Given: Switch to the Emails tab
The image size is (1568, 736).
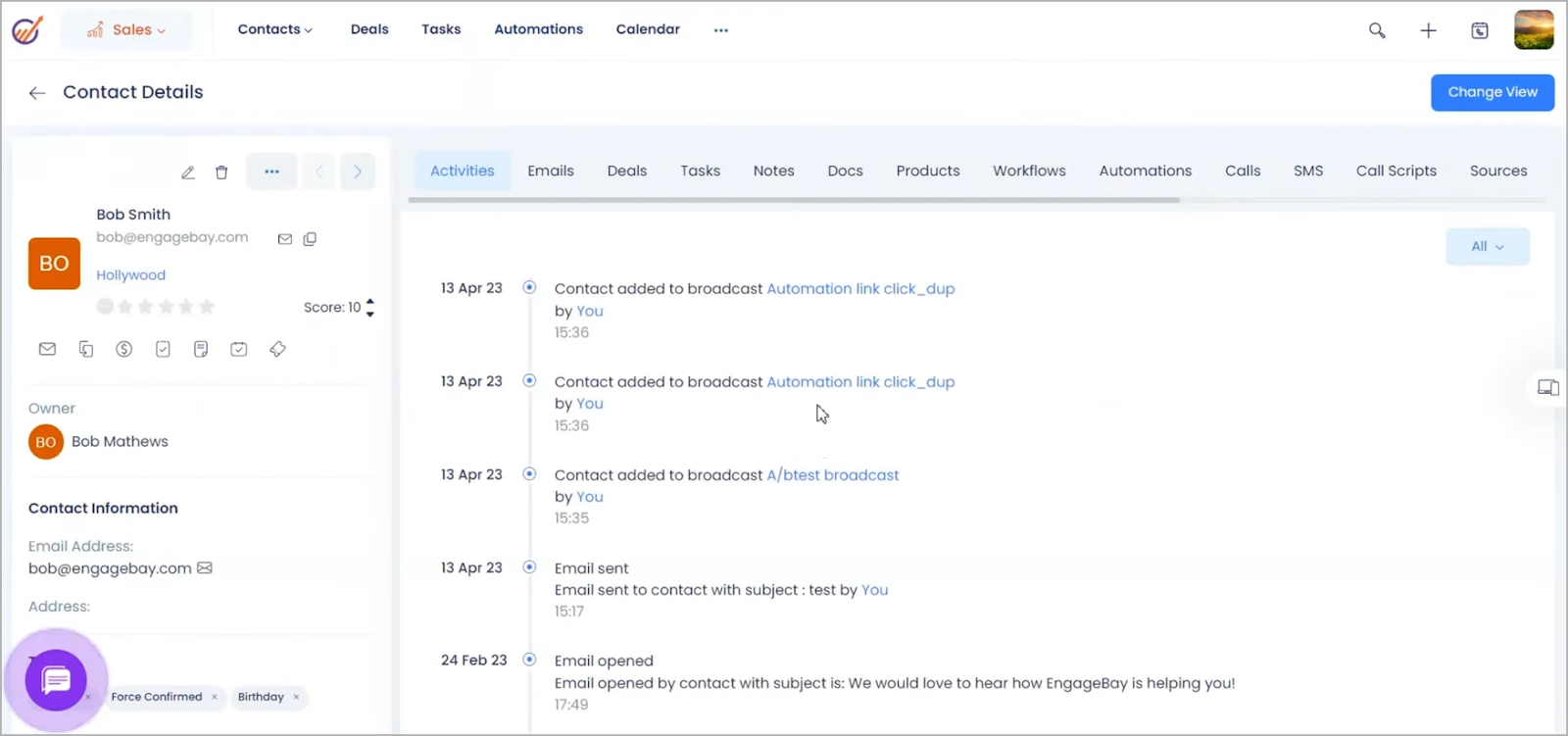Looking at the screenshot, I should [551, 171].
